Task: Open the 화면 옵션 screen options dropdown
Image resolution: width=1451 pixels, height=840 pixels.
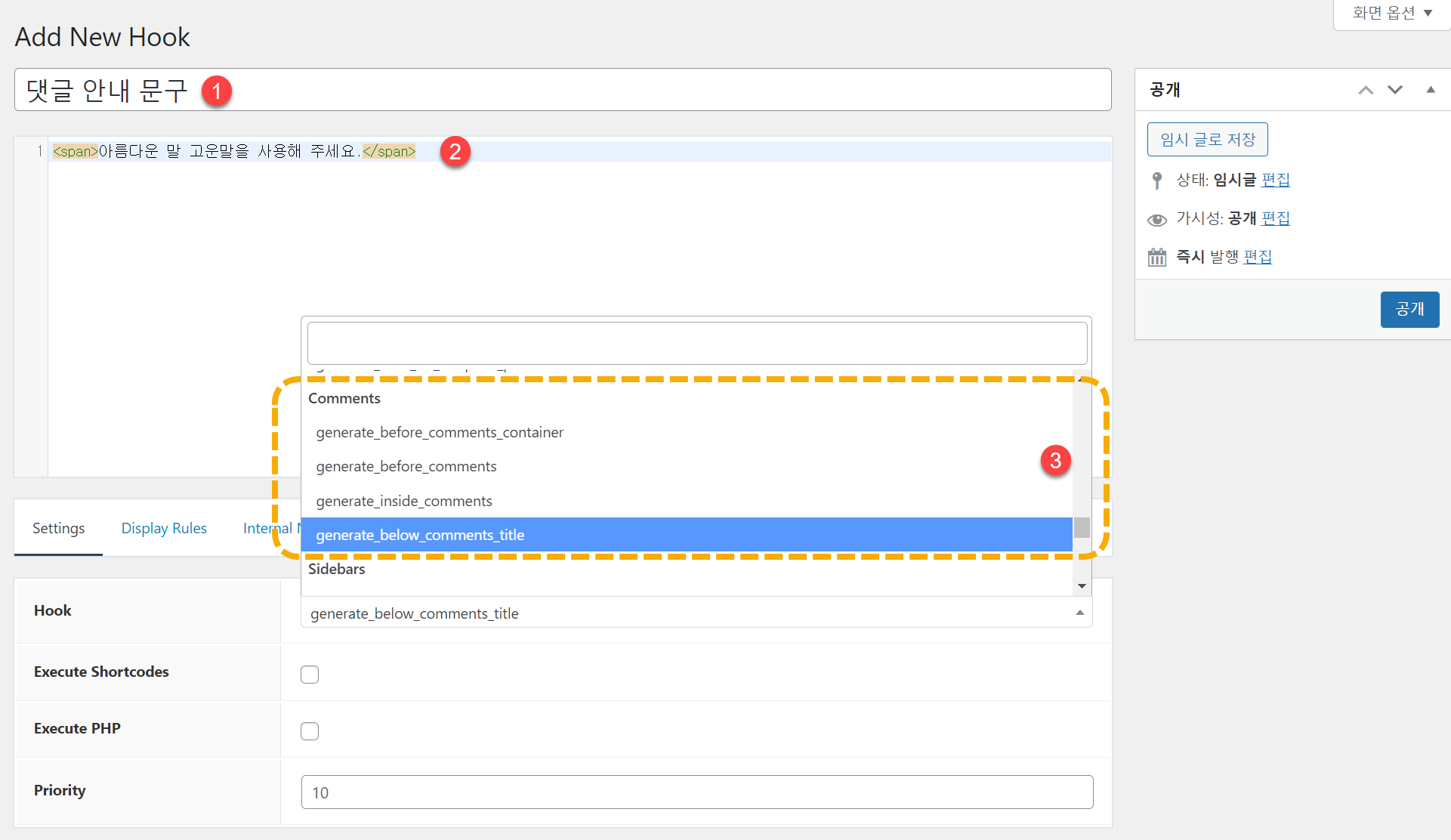Action: coord(1391,13)
